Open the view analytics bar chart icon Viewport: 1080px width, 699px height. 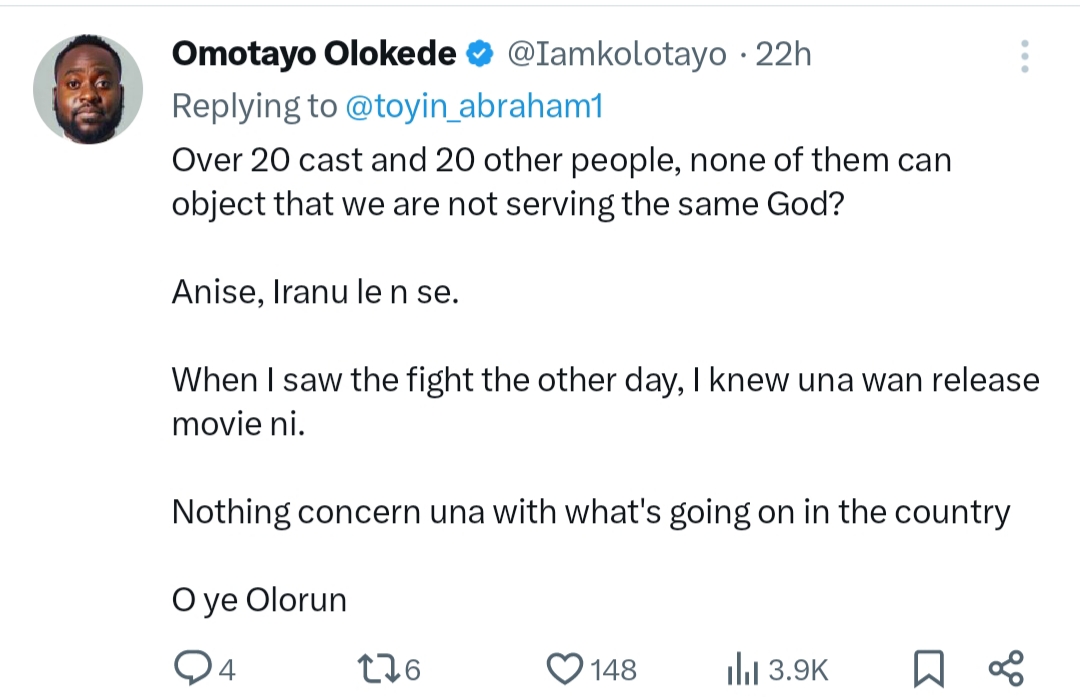[743, 668]
